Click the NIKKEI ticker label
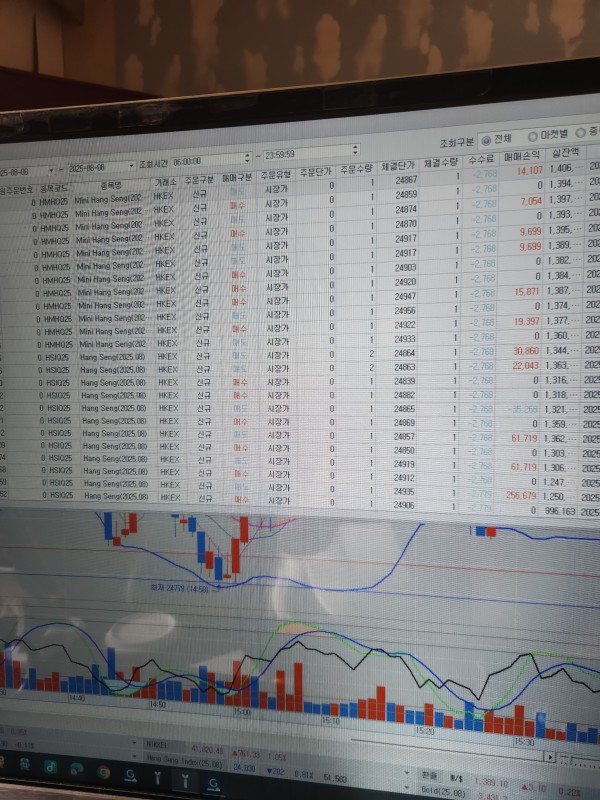Viewport: 600px width, 800px height. point(156,744)
